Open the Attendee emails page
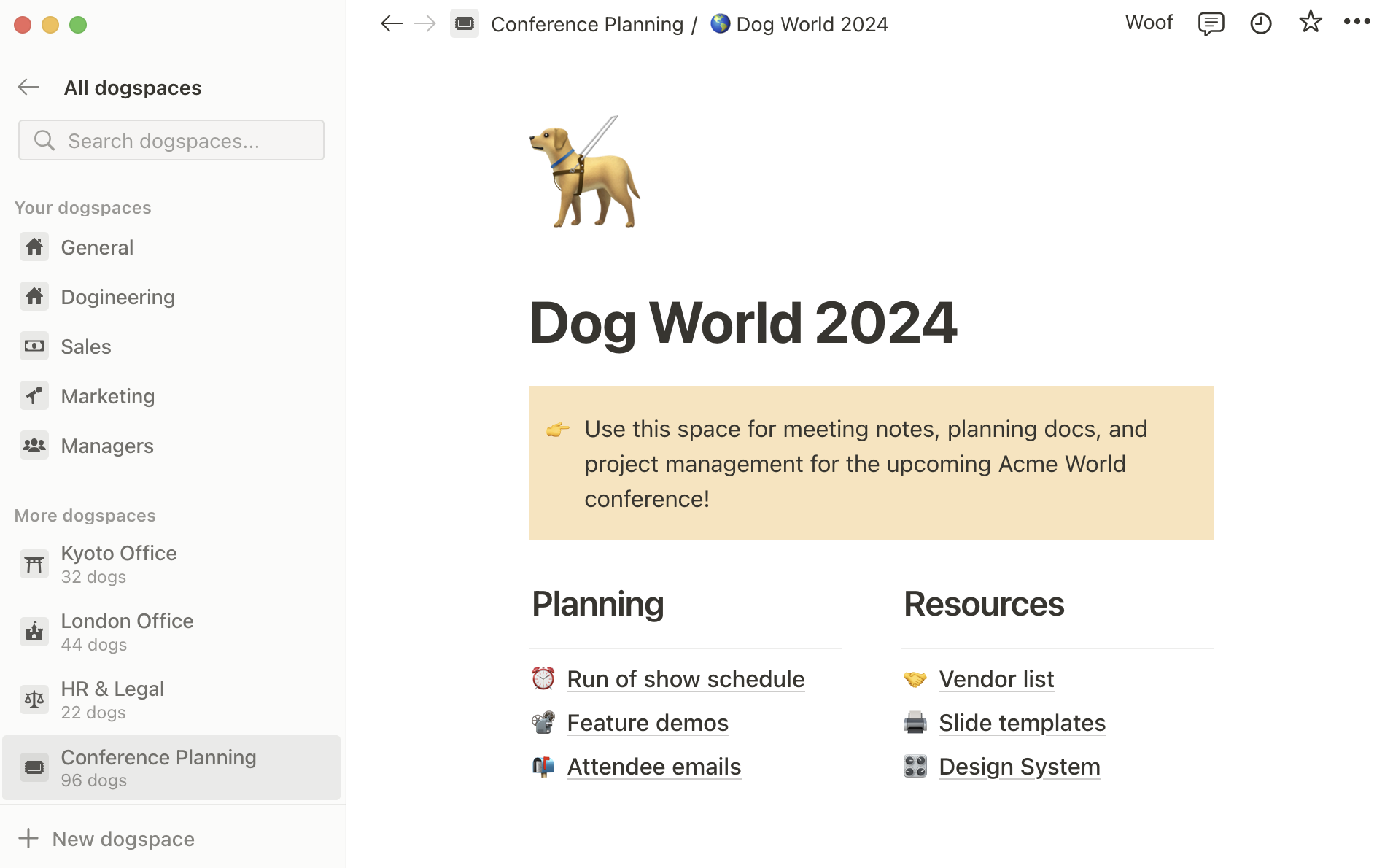 click(x=653, y=766)
